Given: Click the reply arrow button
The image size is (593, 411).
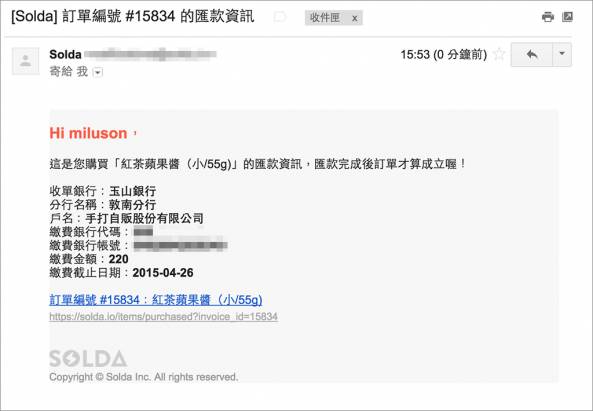Looking at the screenshot, I should (x=532, y=55).
